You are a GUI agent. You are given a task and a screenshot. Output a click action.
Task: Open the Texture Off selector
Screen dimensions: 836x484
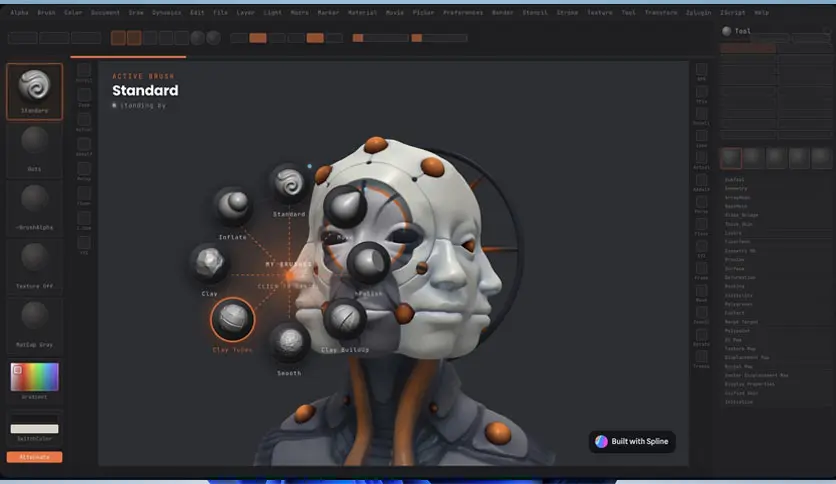pos(34,267)
